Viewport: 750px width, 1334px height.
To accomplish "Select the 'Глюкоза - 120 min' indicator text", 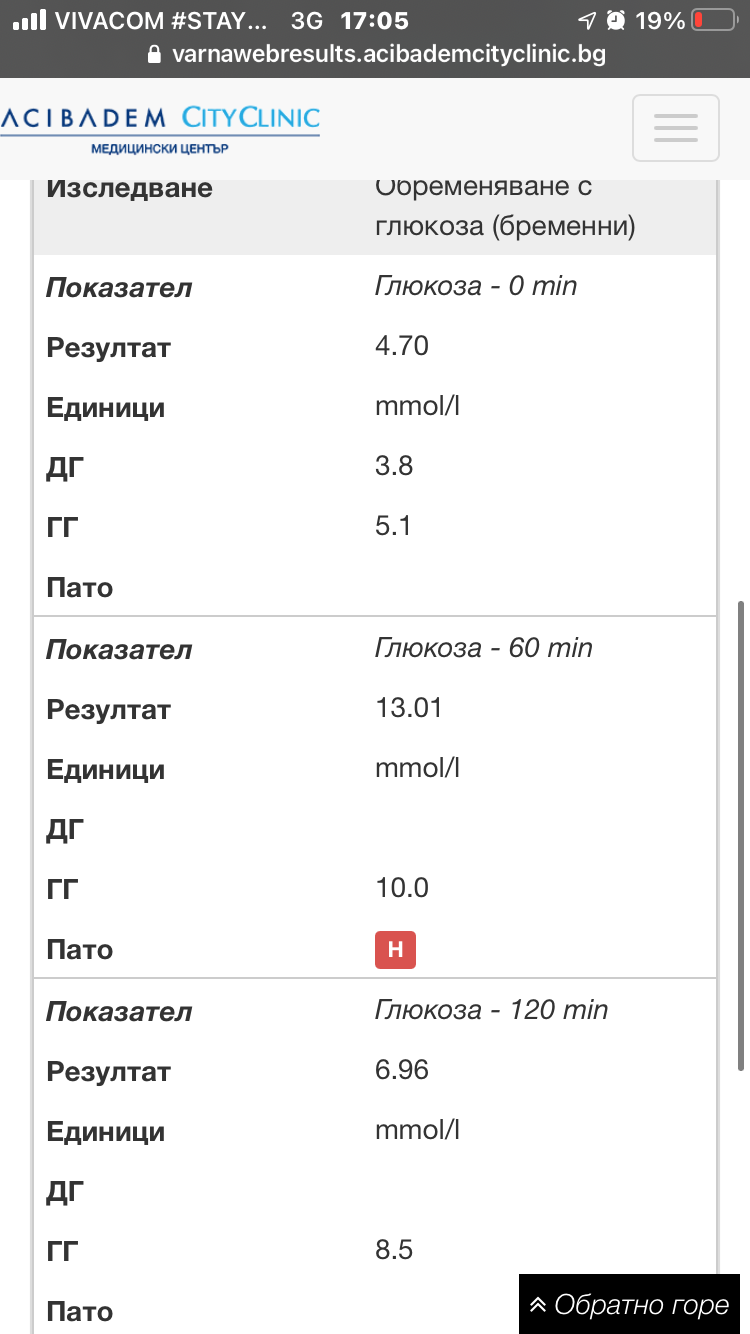I will point(491,1010).
